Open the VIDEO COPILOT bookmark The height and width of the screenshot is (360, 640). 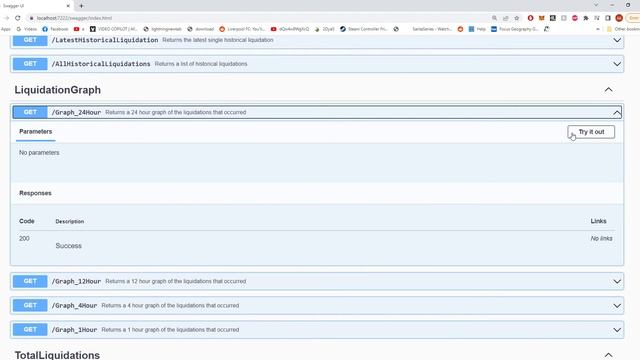coord(113,29)
